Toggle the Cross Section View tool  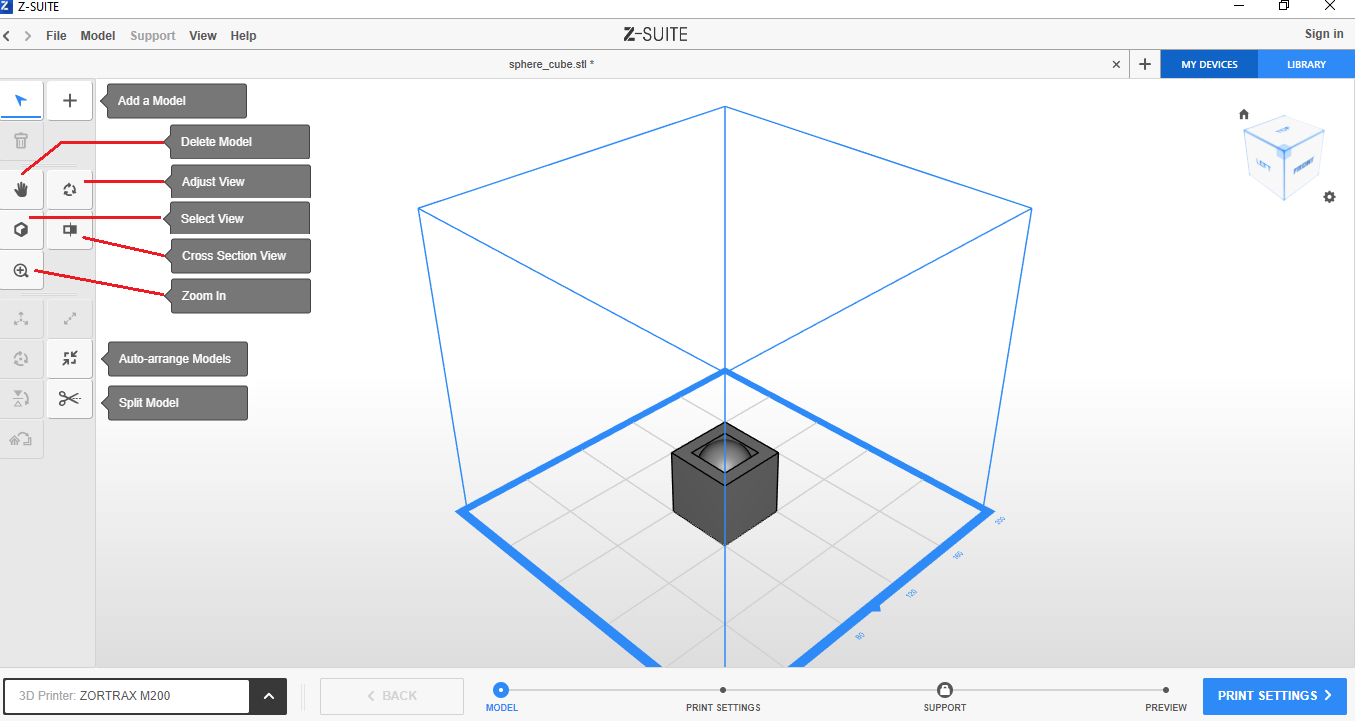70,230
